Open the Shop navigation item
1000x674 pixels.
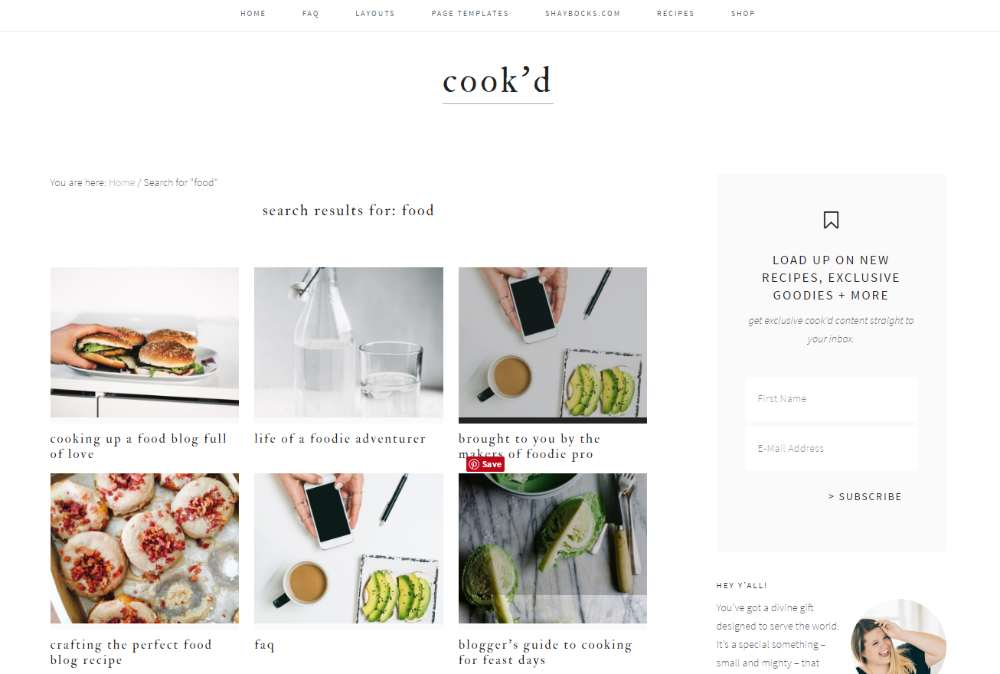pos(743,13)
